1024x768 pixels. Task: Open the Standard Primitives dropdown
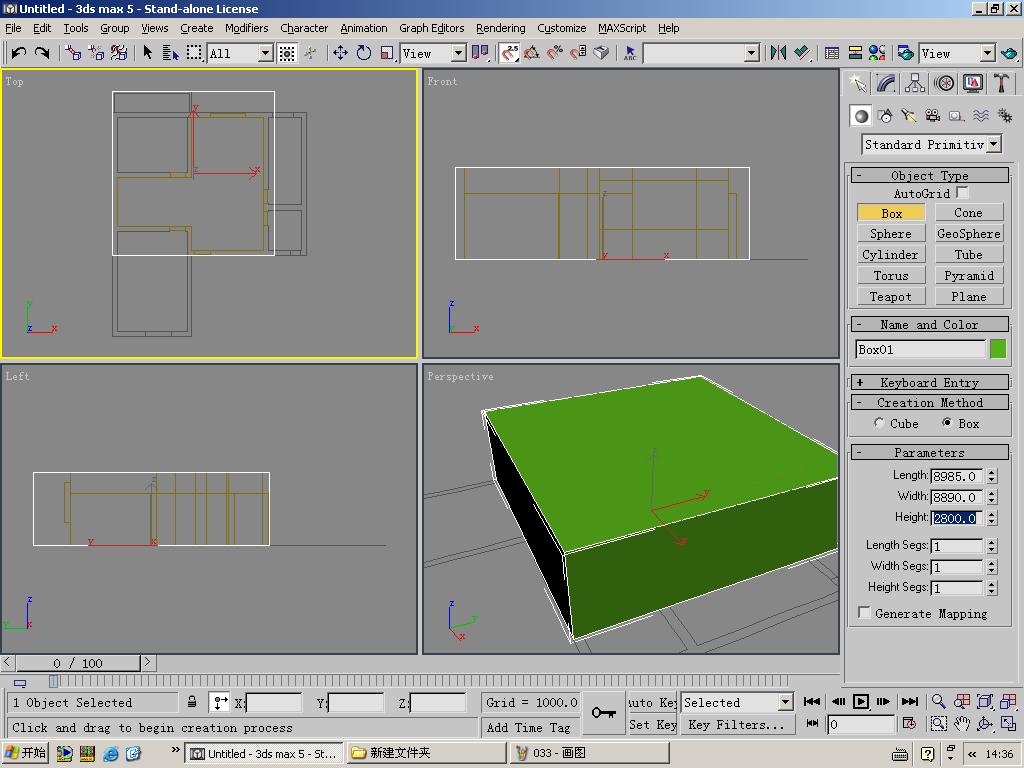[993, 144]
